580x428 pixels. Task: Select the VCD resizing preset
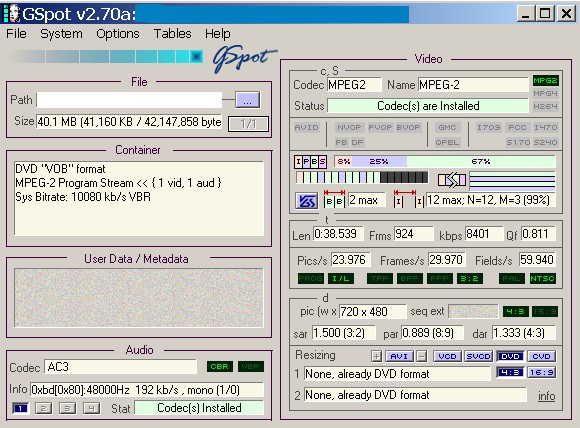pos(447,356)
